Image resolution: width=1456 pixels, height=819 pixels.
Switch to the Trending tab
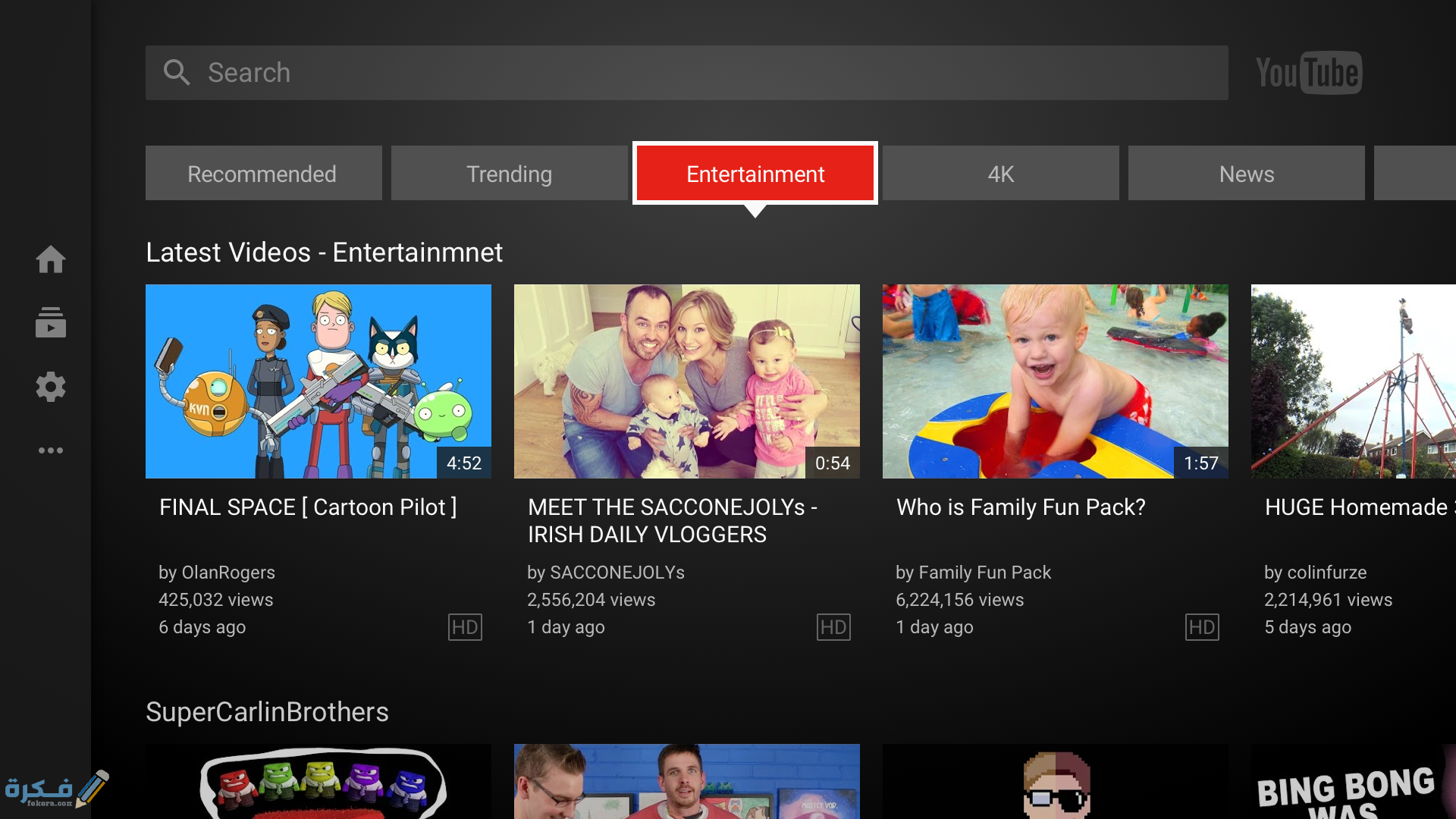pos(509,174)
